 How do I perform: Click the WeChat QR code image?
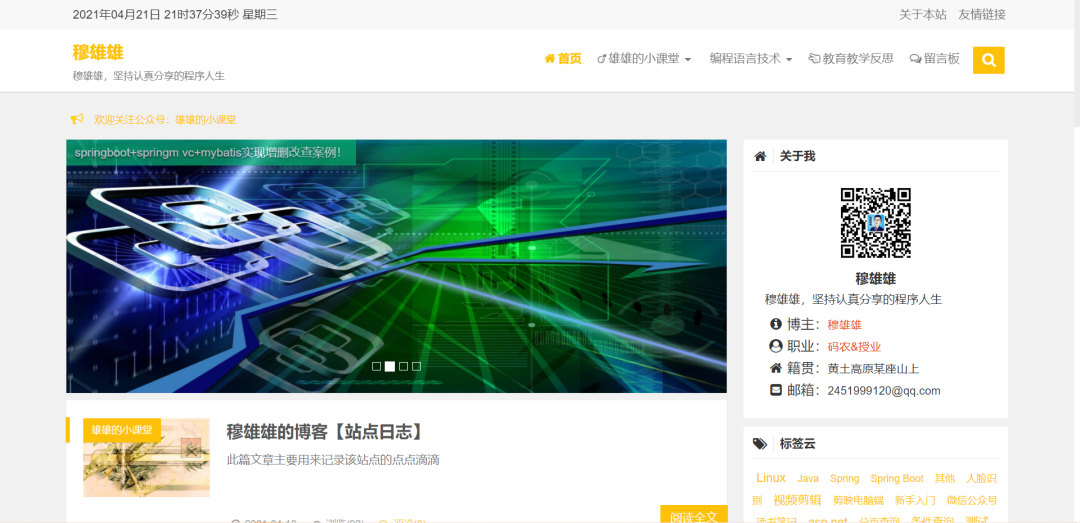click(875, 223)
